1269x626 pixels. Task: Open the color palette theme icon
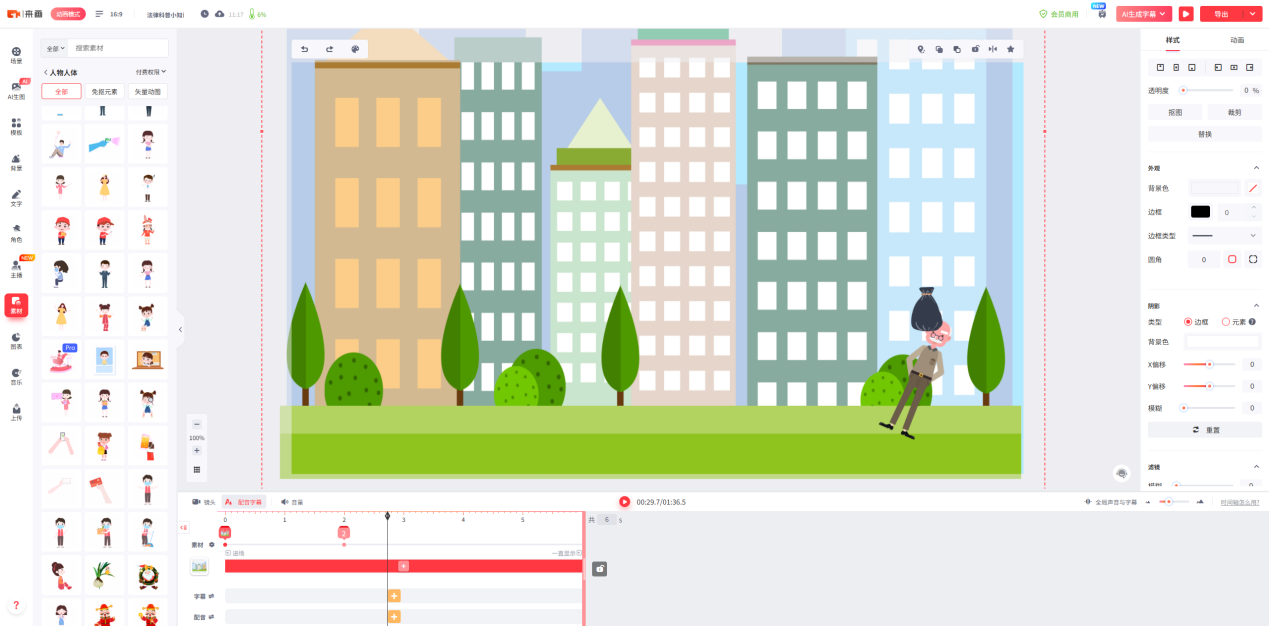pos(355,49)
